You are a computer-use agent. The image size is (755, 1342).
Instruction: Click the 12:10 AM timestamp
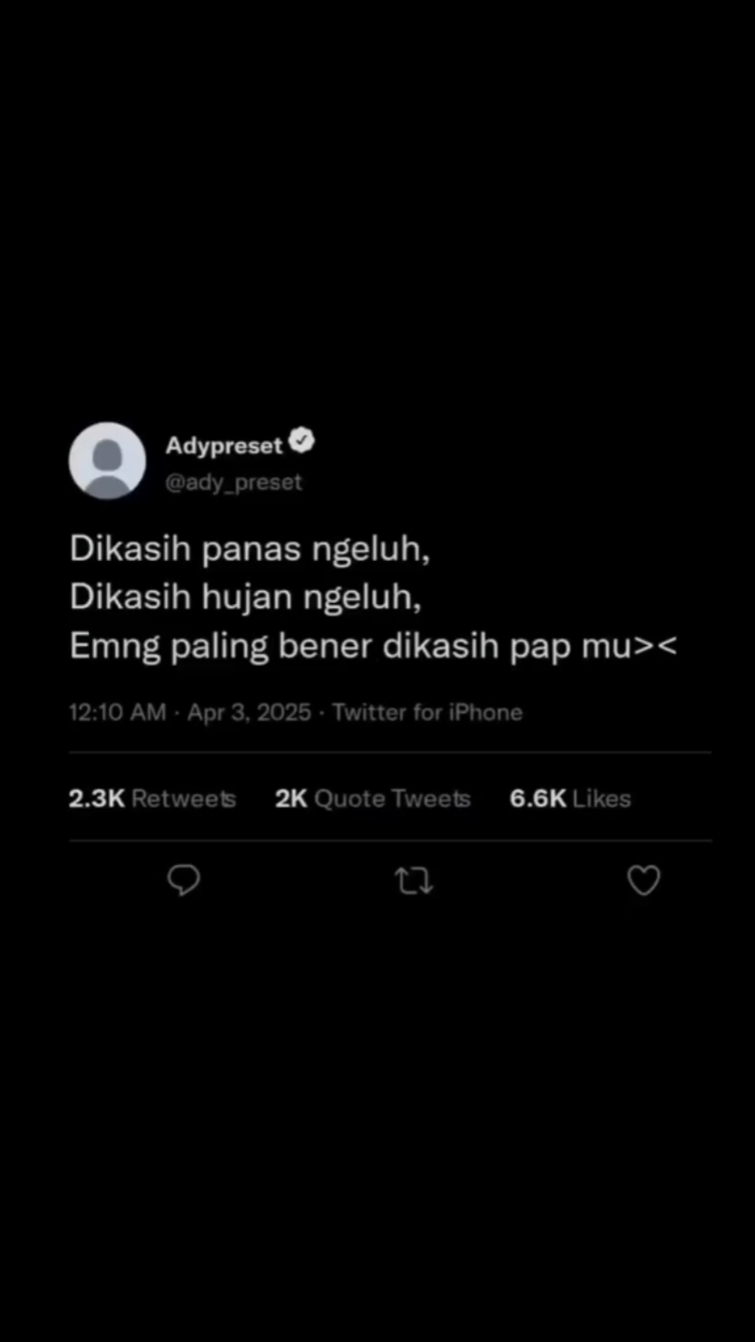click(x=117, y=713)
